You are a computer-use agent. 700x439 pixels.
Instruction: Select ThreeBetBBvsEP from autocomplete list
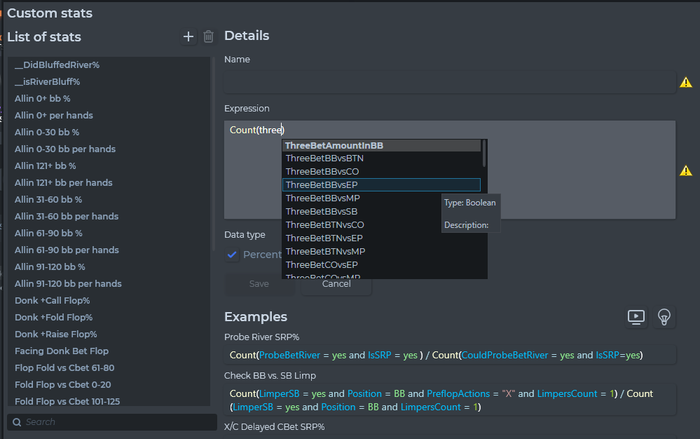[x=322, y=185]
